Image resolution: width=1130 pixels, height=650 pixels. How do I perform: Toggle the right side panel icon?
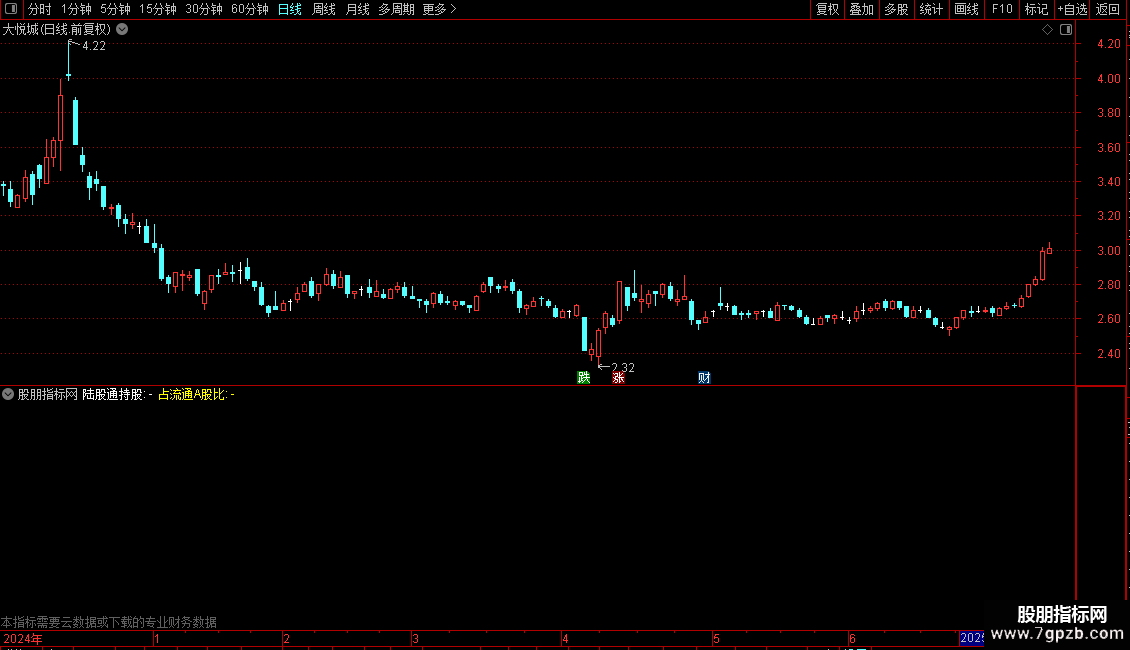[x=1066, y=30]
